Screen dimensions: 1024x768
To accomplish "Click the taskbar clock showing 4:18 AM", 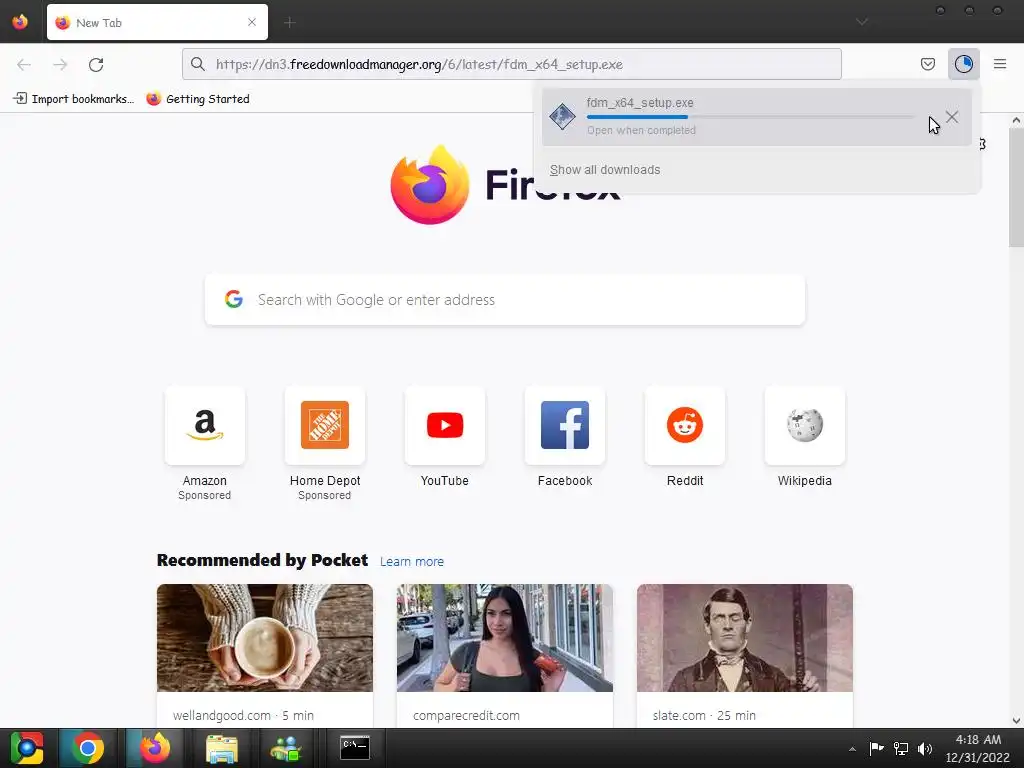I will pyautogui.click(x=978, y=748).
